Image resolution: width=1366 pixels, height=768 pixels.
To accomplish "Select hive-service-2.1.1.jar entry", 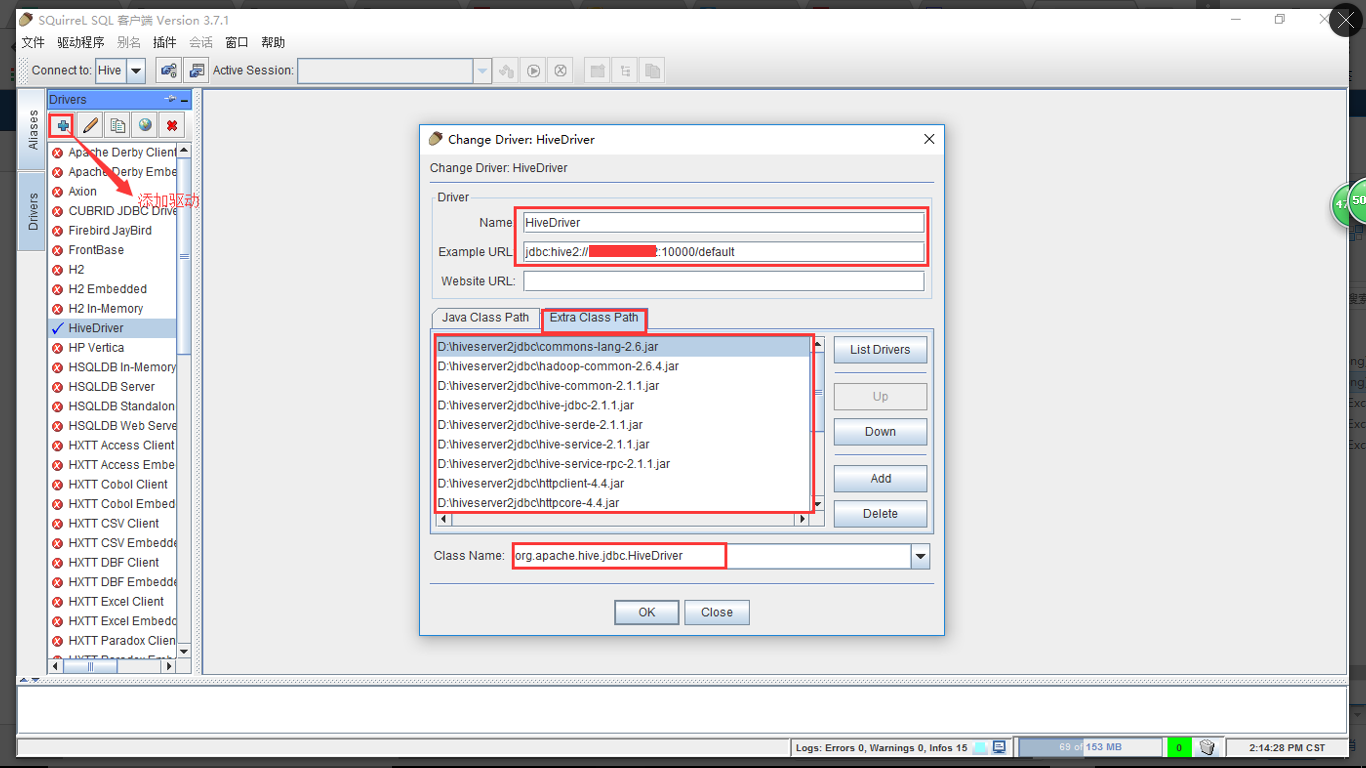I will click(623, 444).
